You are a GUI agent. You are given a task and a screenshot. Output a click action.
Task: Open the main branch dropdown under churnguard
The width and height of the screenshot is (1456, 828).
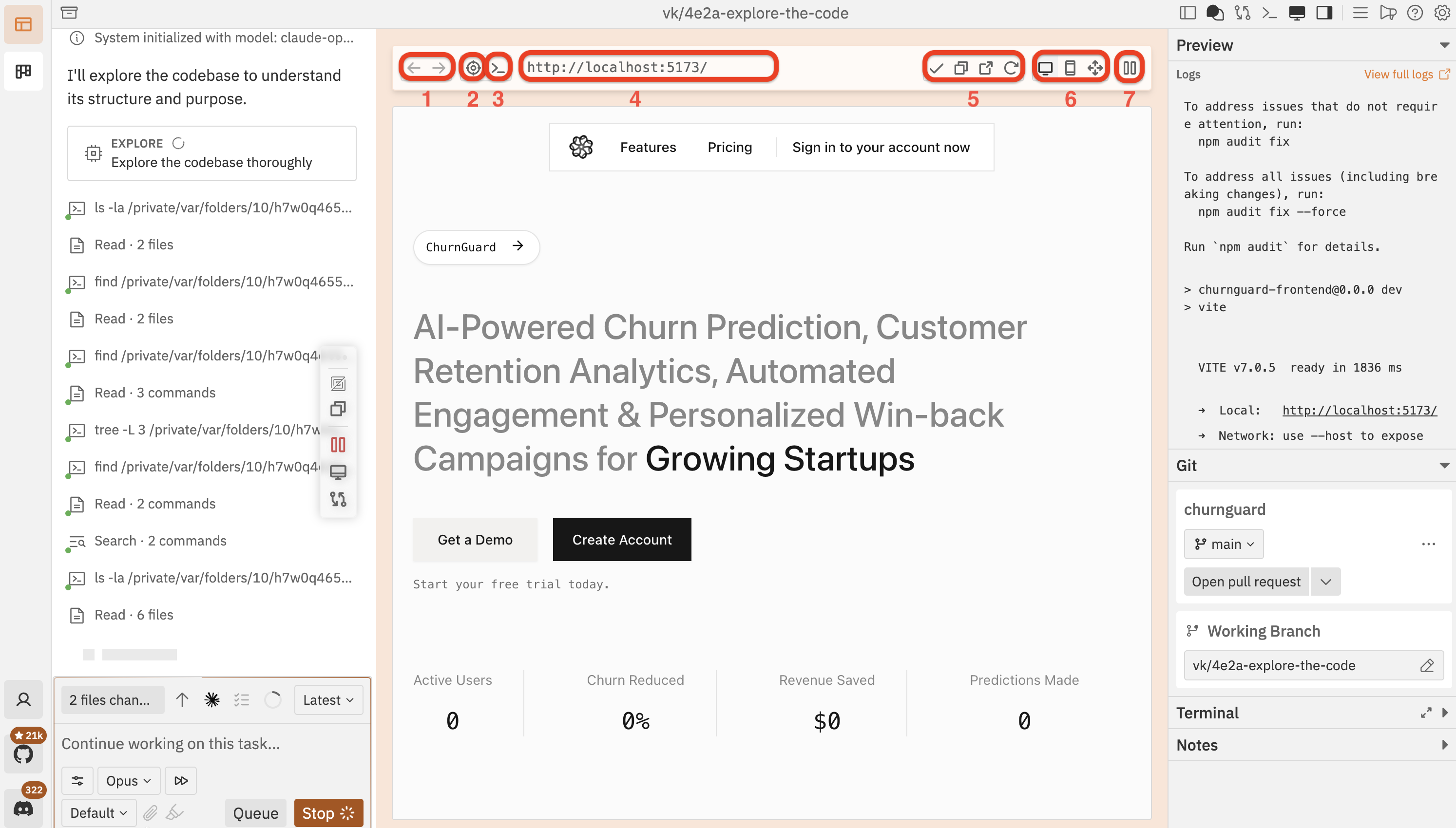(1224, 544)
